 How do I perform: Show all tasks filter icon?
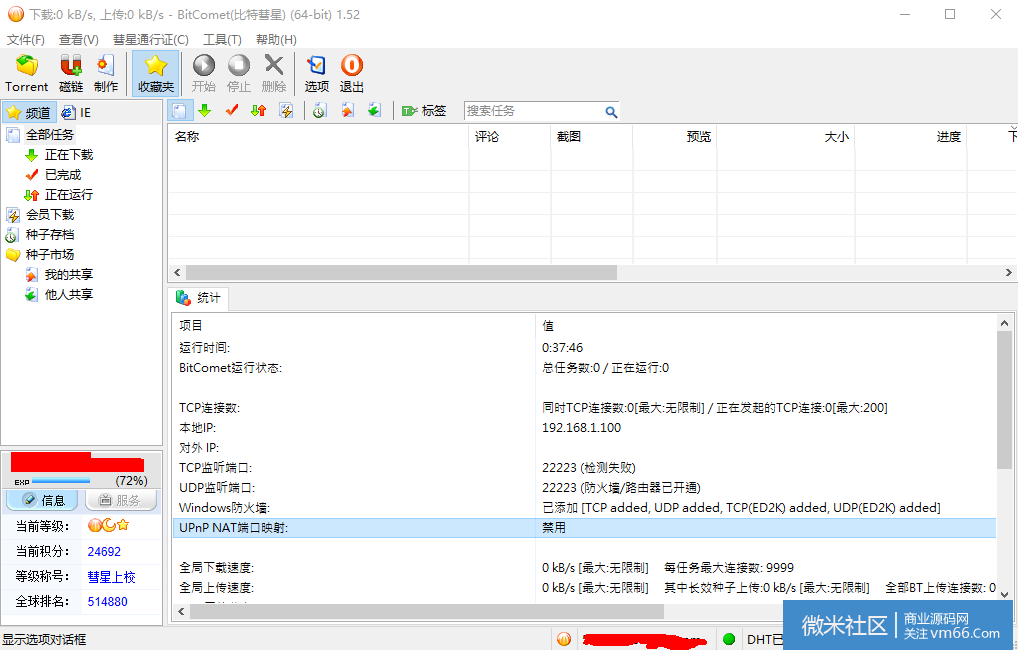[180, 111]
